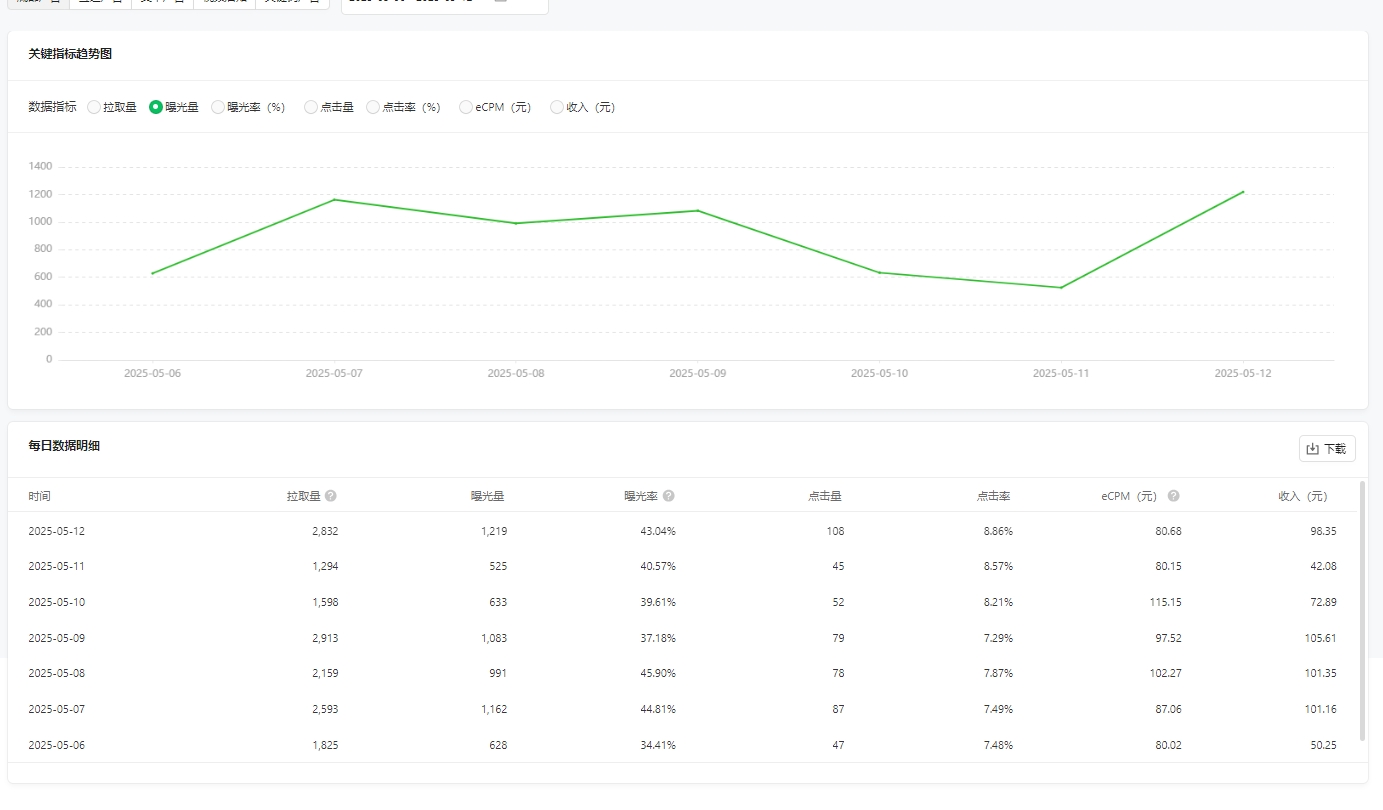Viewport: 1383px width, 810px height.
Task: Click the 2025-05-12 date in table row
Action: pos(57,531)
